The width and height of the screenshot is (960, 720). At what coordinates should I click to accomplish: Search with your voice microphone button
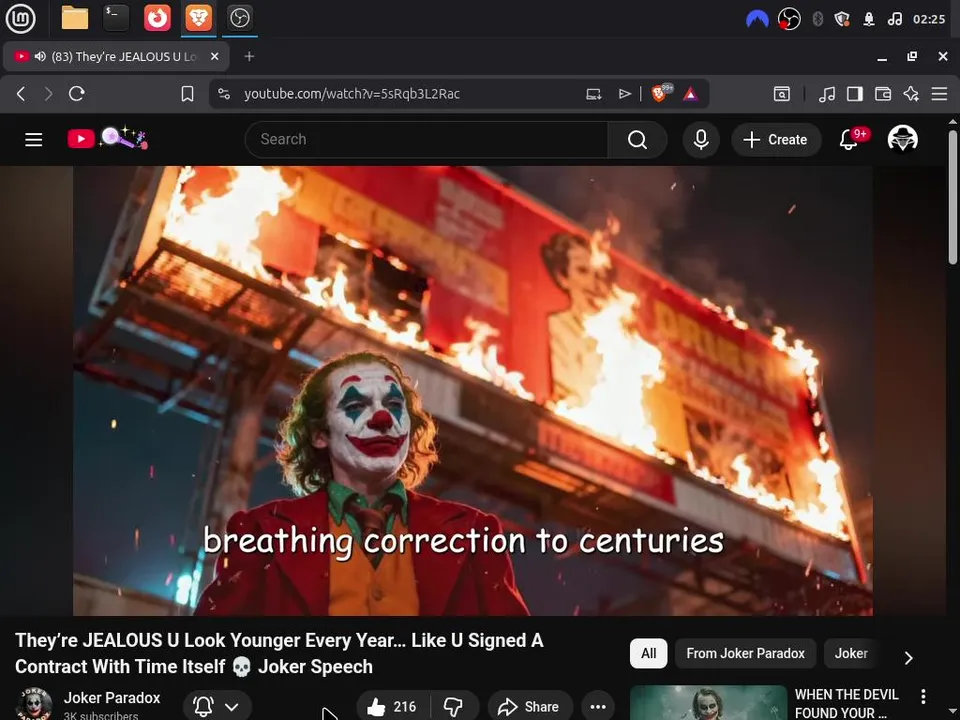point(701,140)
